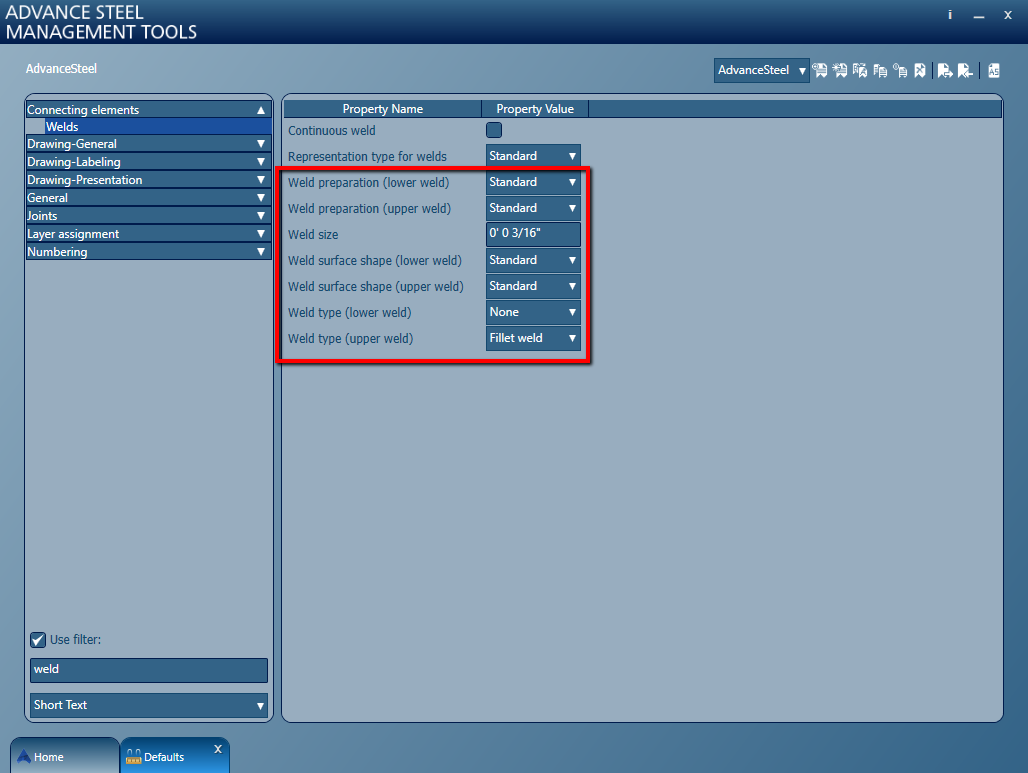Enable the Use filter checkbox
The image size is (1028, 773).
(x=37, y=639)
